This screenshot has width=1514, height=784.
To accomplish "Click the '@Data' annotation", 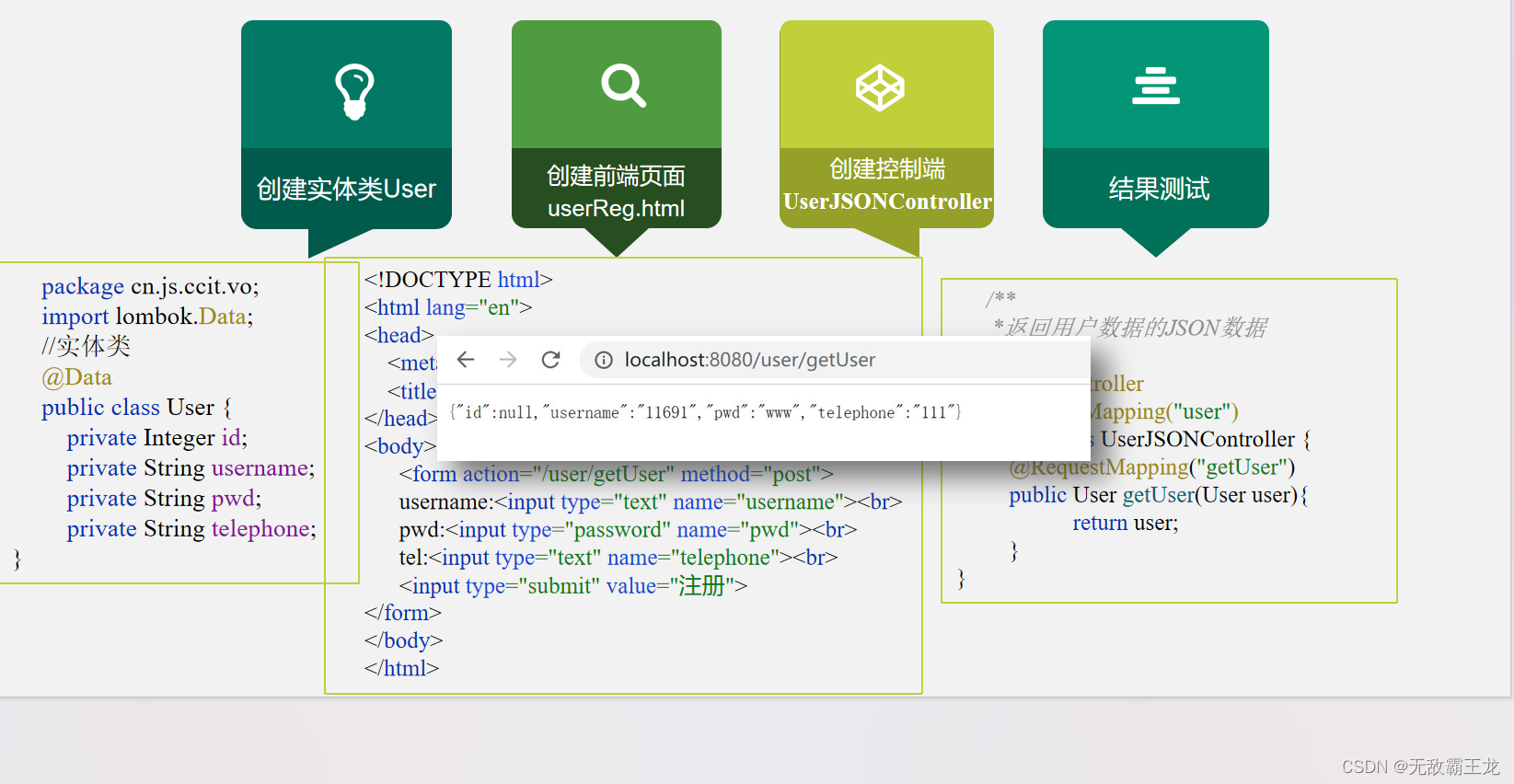I will tap(76, 377).
